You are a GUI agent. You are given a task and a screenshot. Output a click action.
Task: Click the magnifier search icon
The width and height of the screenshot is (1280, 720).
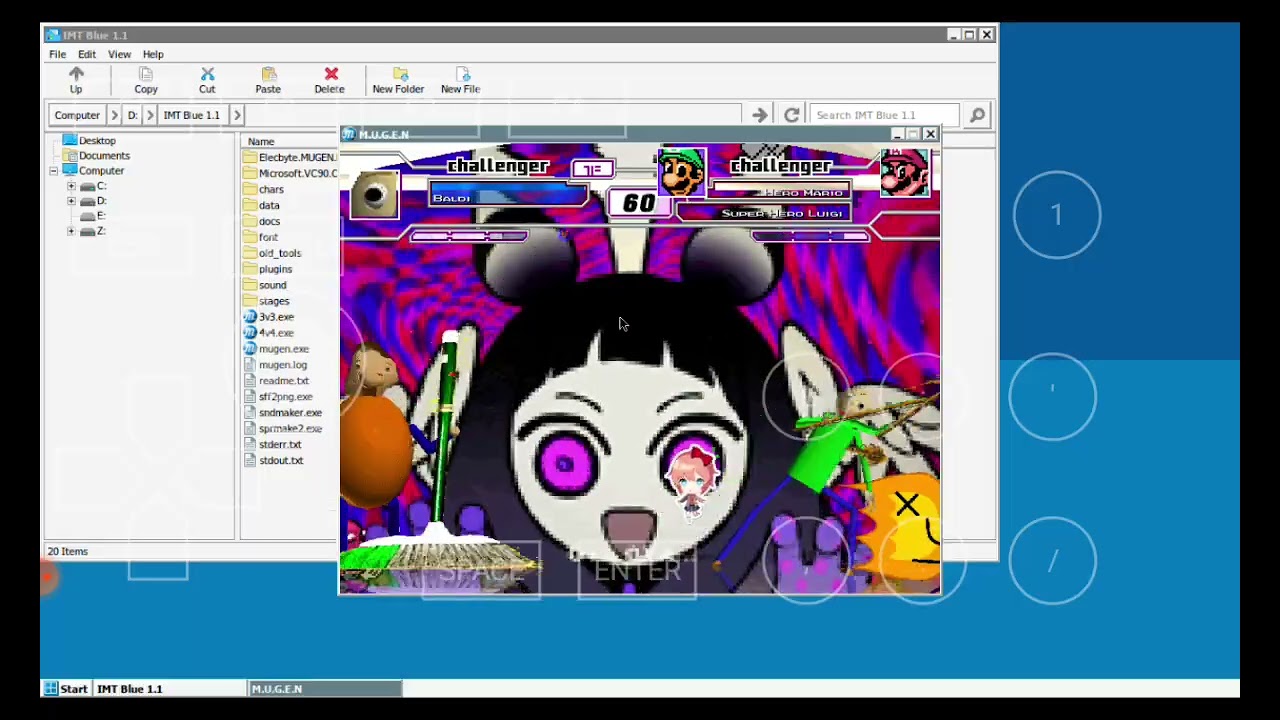977,115
